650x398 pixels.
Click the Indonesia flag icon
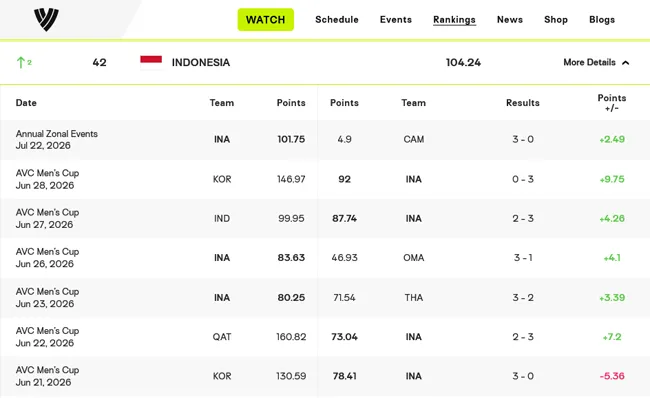click(x=151, y=62)
